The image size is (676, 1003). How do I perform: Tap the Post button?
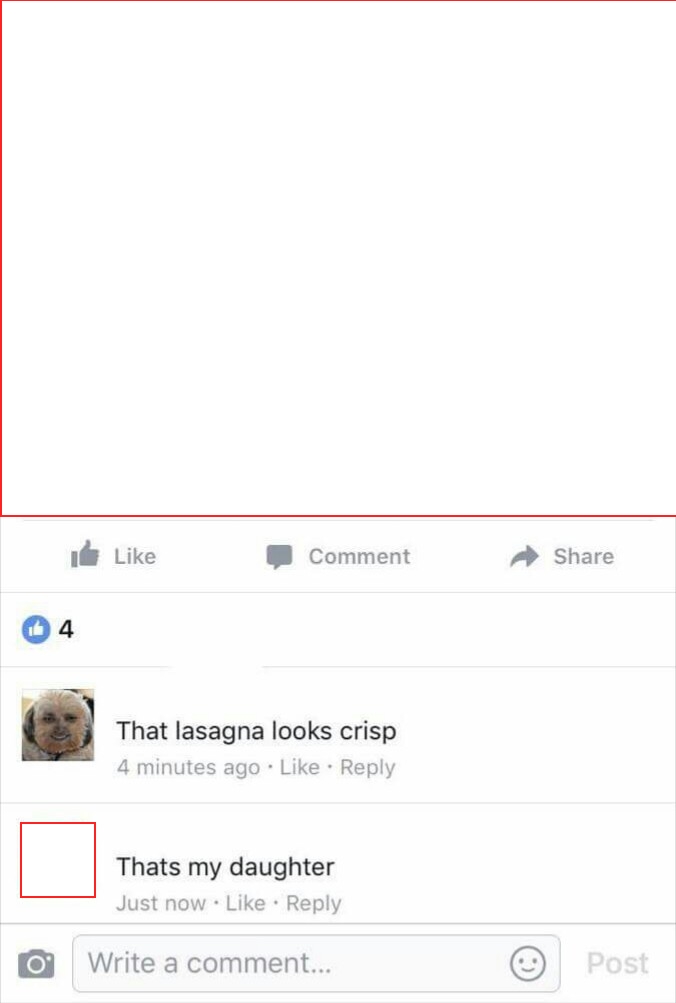618,963
